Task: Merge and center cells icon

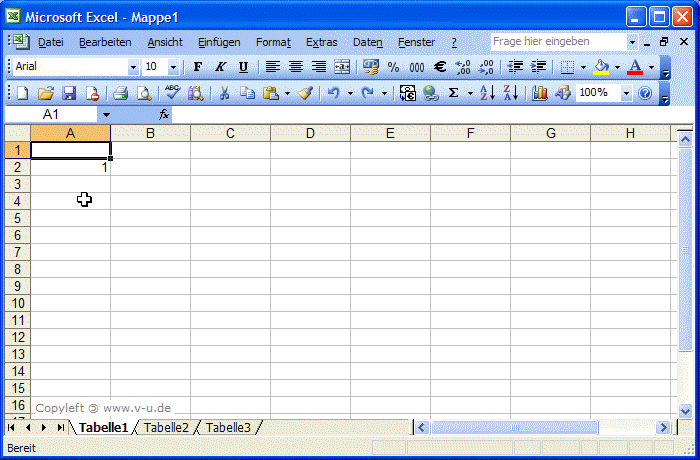Action: (x=342, y=67)
